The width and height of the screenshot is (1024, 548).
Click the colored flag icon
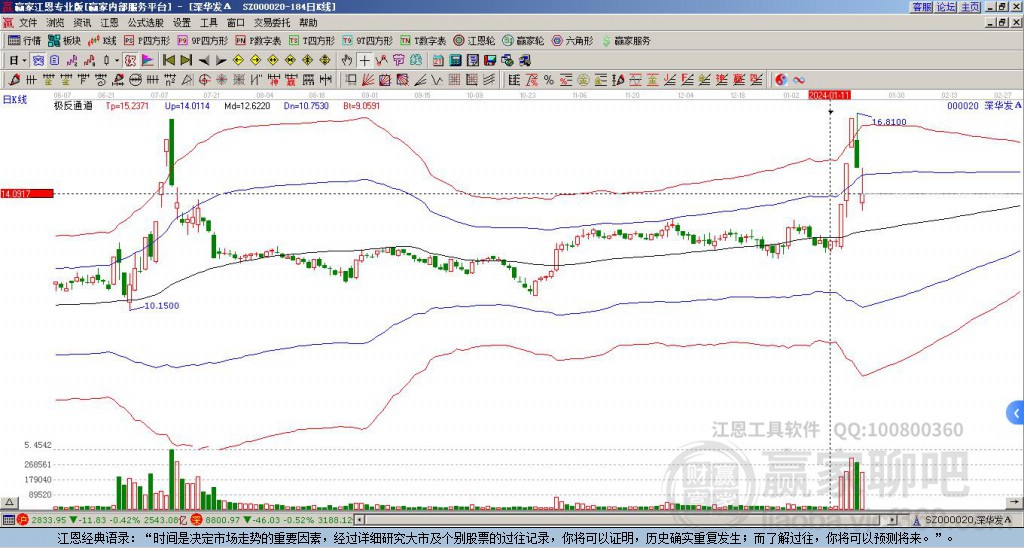pyautogui.click(x=148, y=60)
